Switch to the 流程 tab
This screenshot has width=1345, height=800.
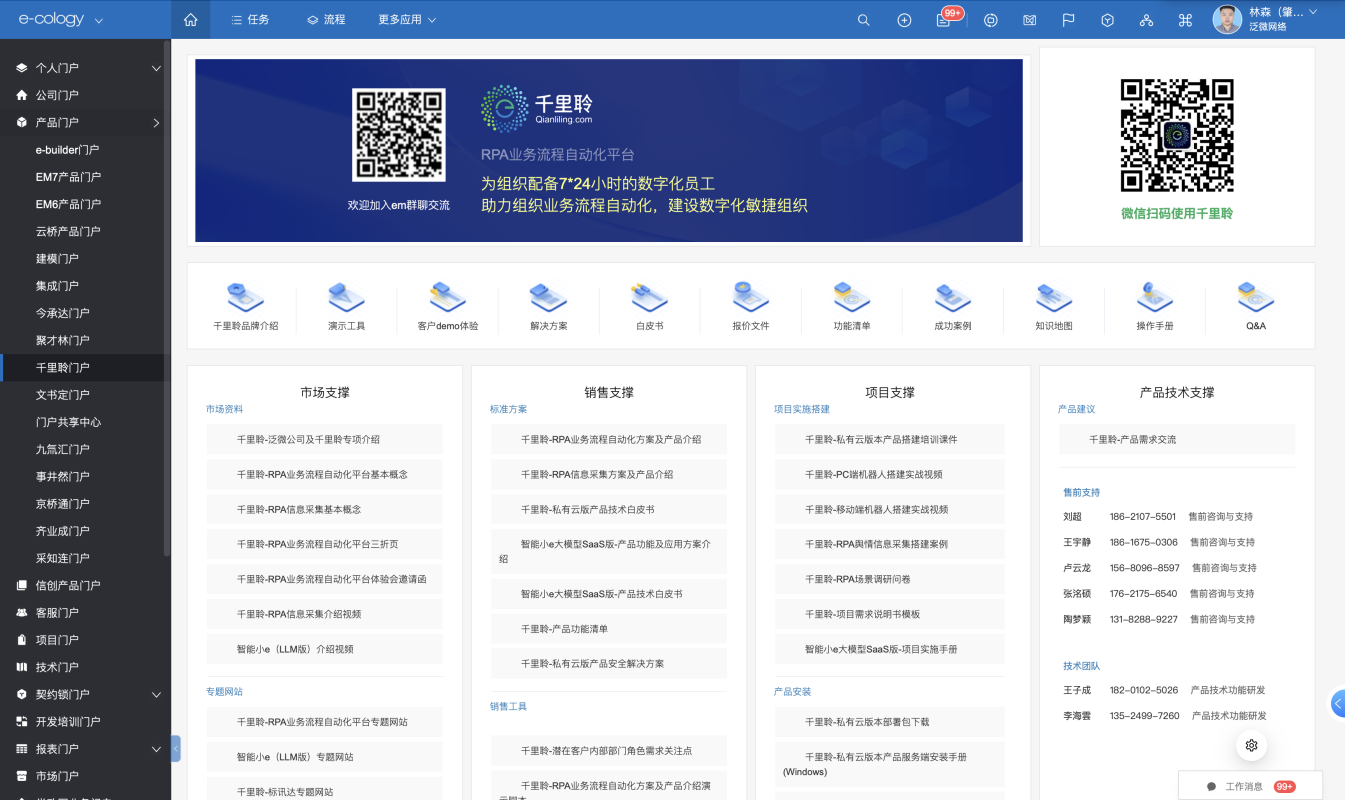(x=326, y=20)
